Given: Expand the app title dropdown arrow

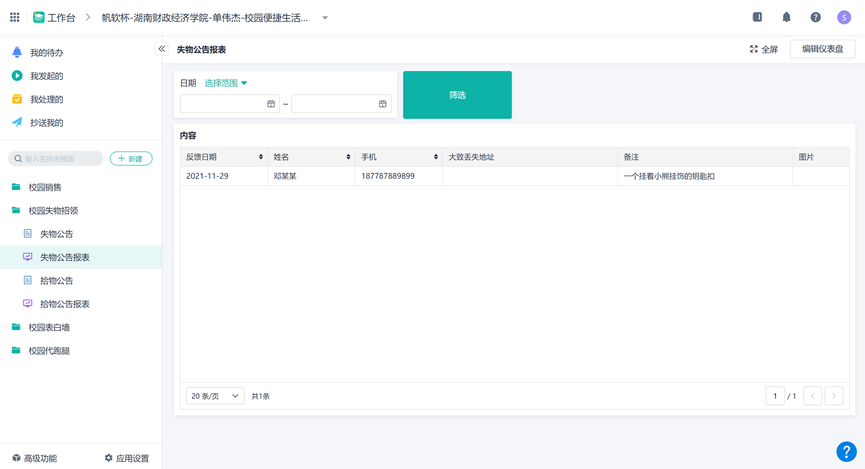Looking at the screenshot, I should click(x=325, y=18).
